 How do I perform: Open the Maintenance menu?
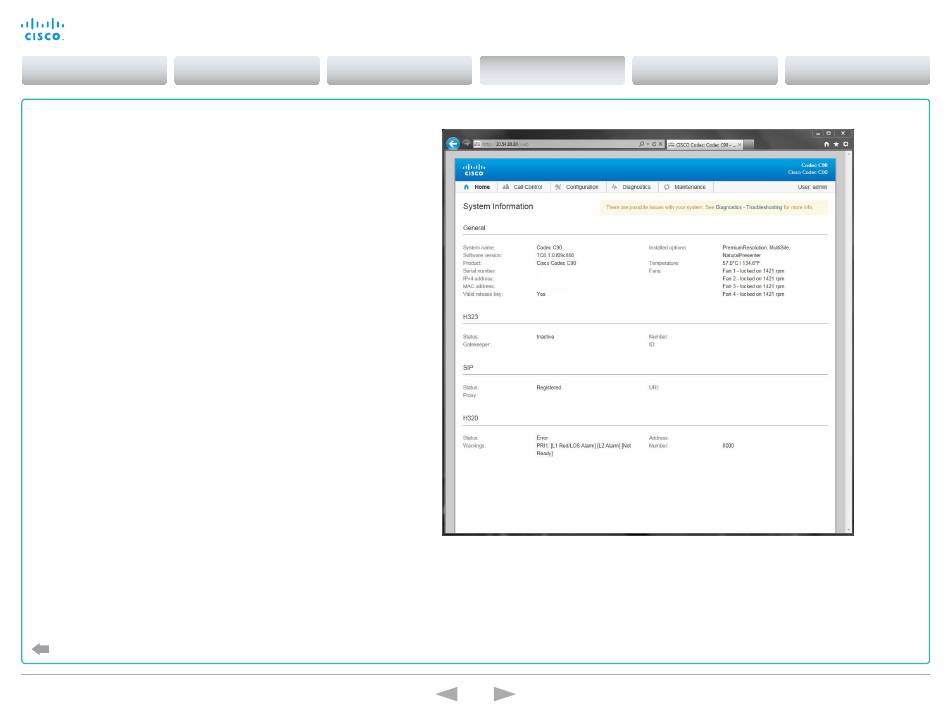click(685, 187)
